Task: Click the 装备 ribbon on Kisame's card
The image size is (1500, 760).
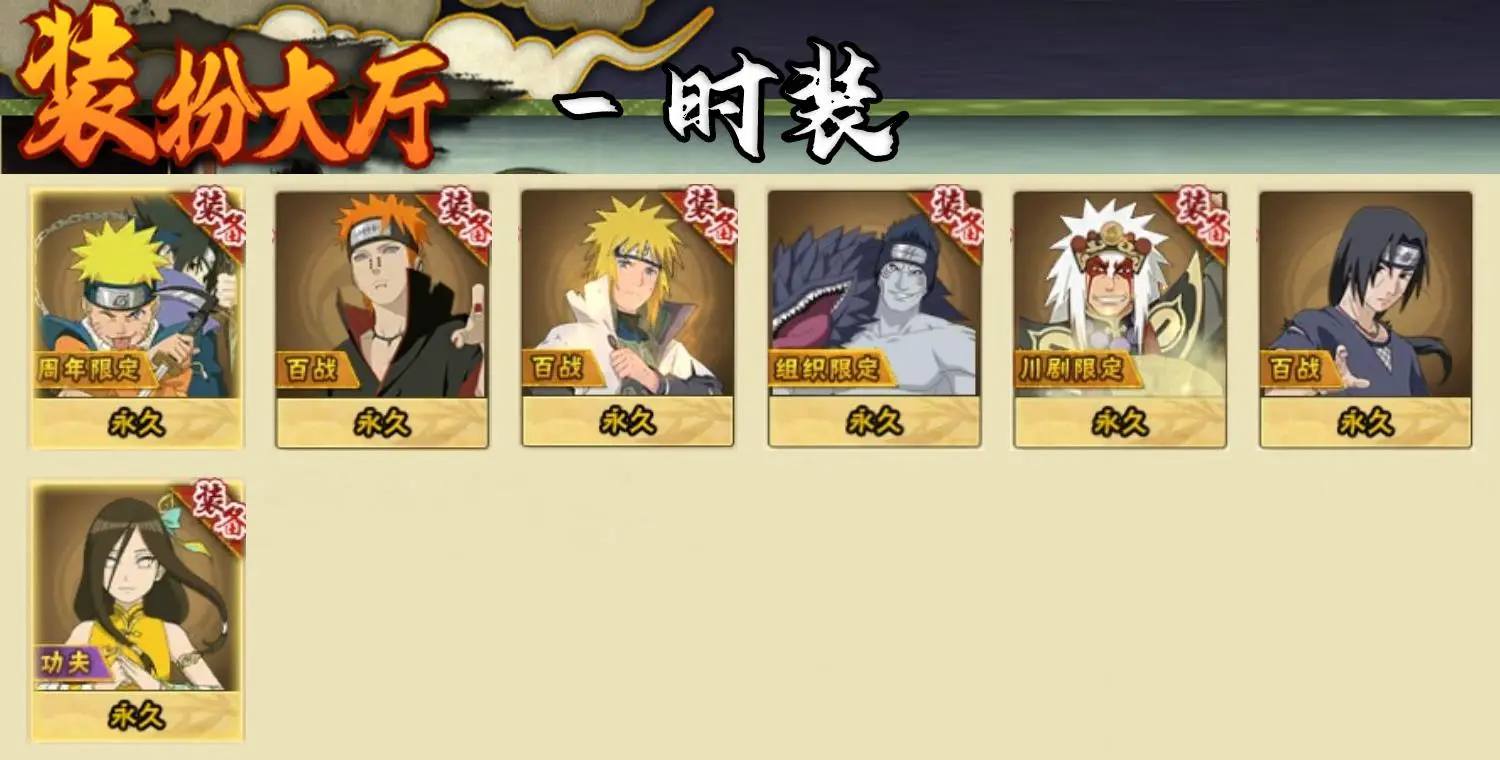Action: pyautogui.click(x=952, y=217)
